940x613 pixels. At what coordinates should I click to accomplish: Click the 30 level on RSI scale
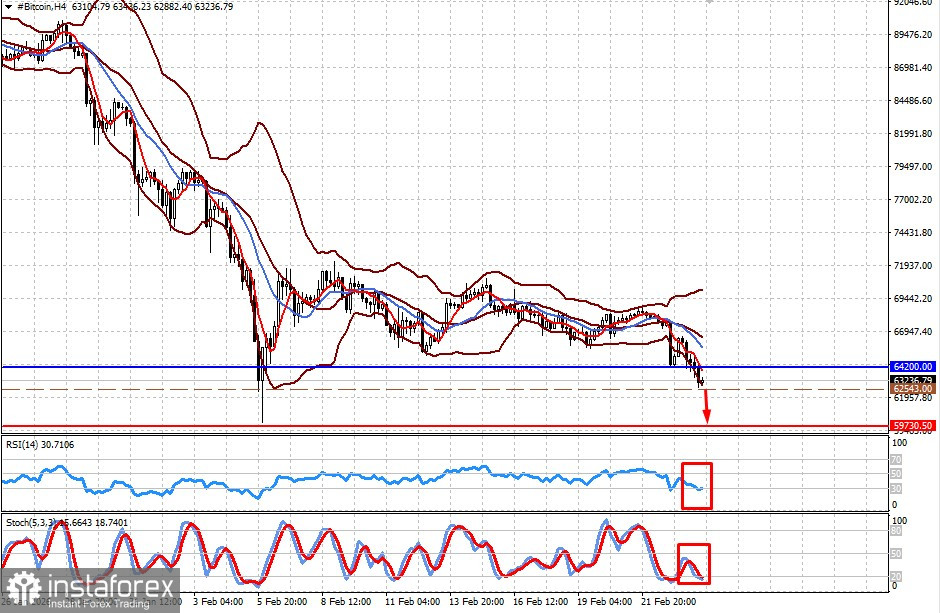[x=896, y=488]
